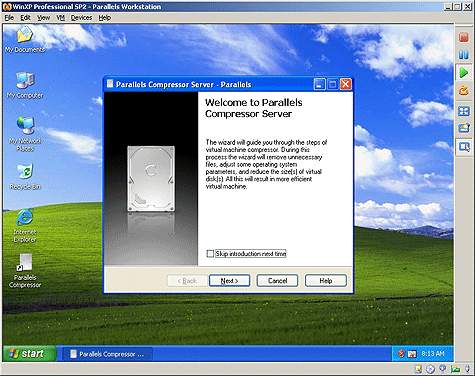Click the wizard Help button

click(326, 281)
